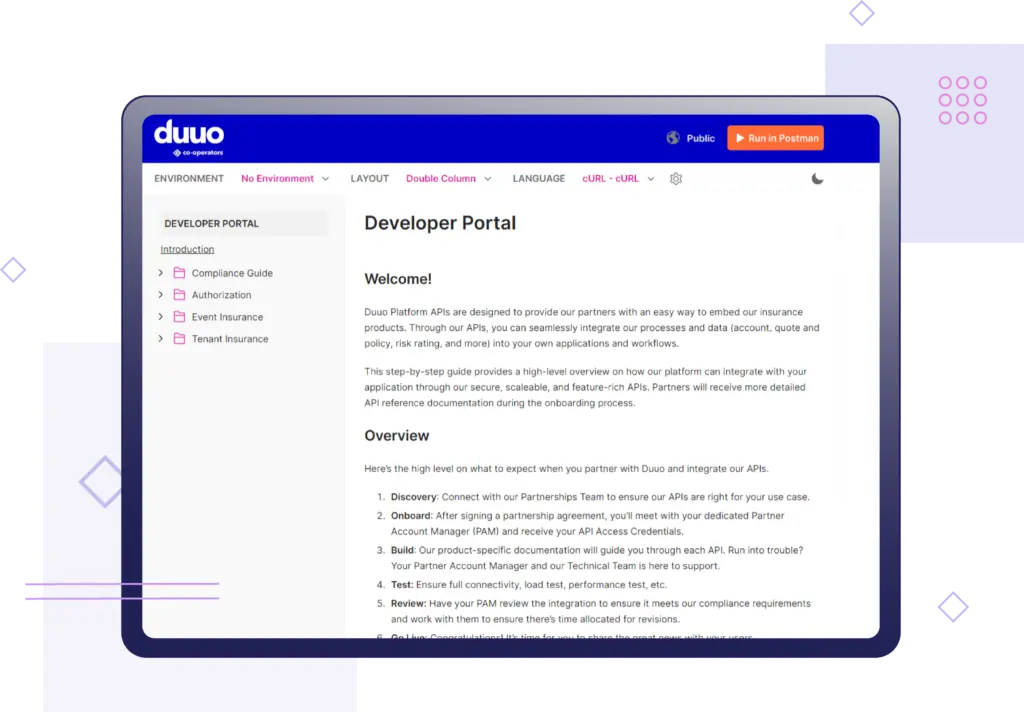
Task: Click the globe icon next to Public
Action: pyautogui.click(x=675, y=138)
